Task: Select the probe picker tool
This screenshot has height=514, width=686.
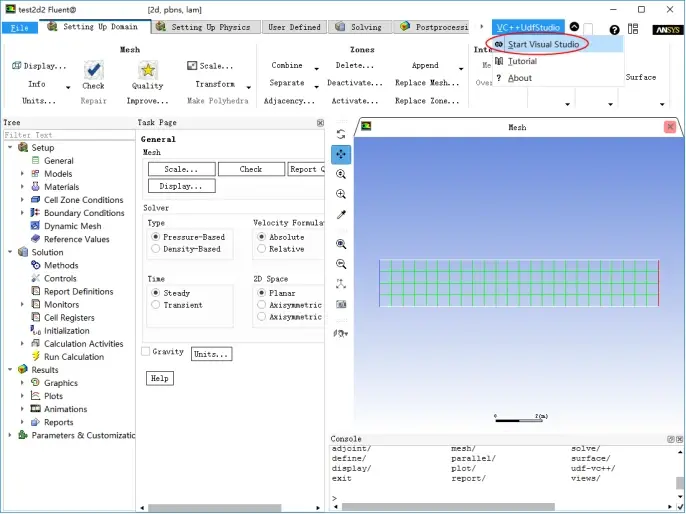Action: (x=341, y=214)
